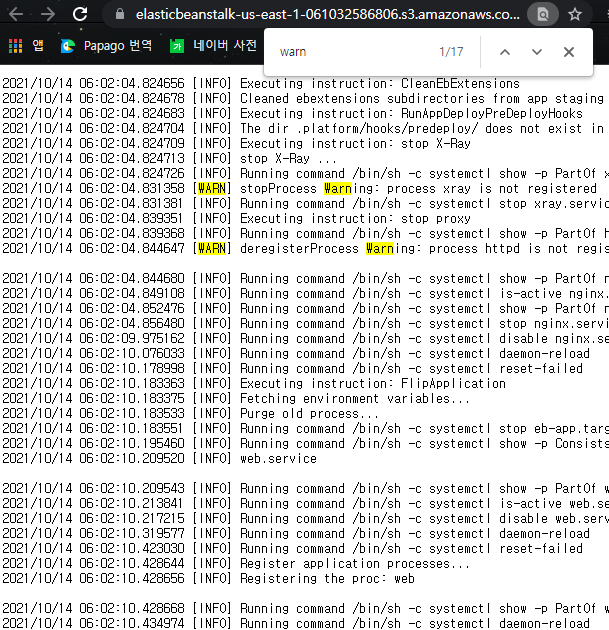Click 'RunAppDeployPreDeployHooks' log text
This screenshot has height=630, width=609.
[492, 113]
